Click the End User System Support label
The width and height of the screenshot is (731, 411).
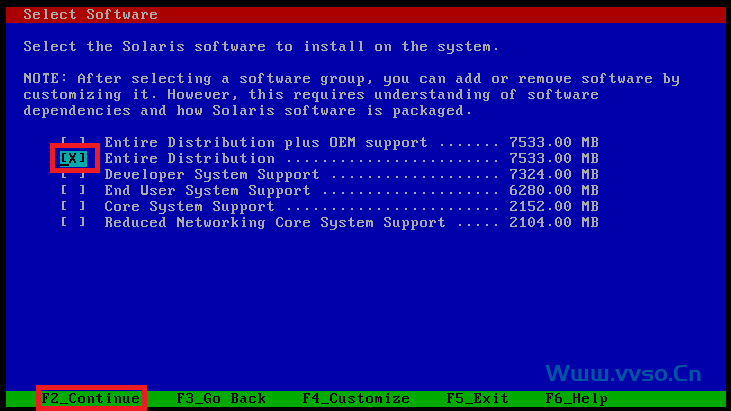click(x=207, y=190)
